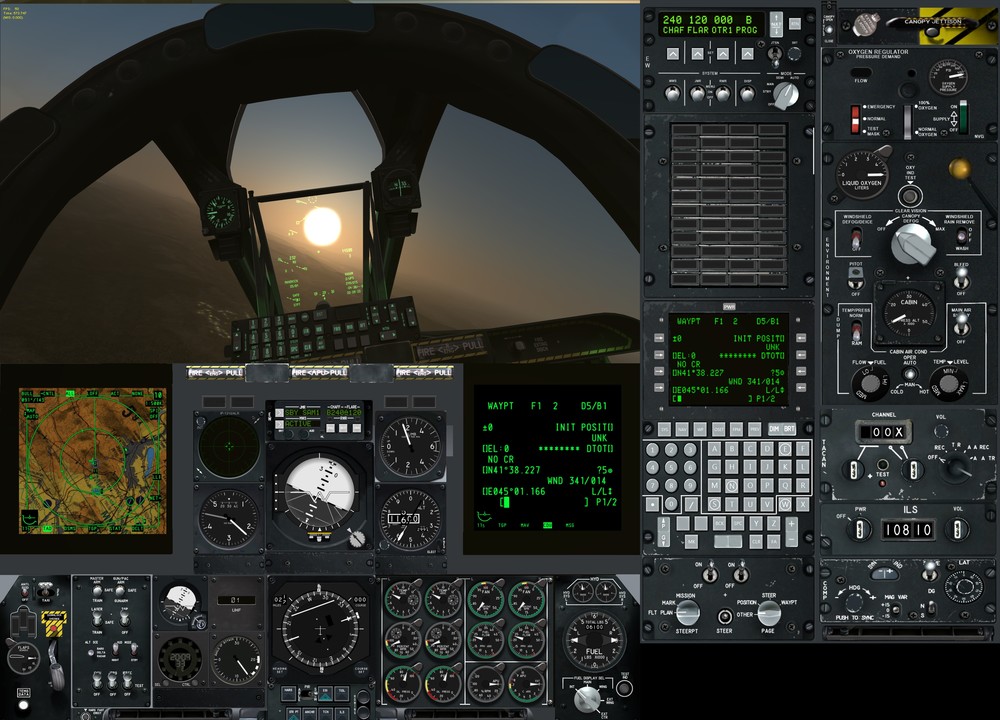Click the ILS frequency window showing 108 10
1000x720 pixels.
click(908, 529)
